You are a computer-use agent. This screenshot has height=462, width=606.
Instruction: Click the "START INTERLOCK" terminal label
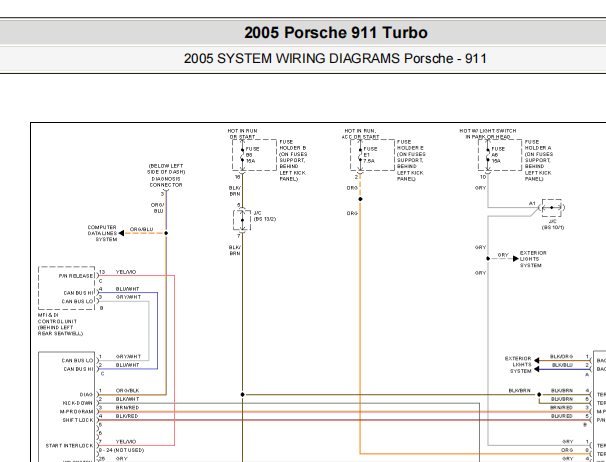(70, 446)
